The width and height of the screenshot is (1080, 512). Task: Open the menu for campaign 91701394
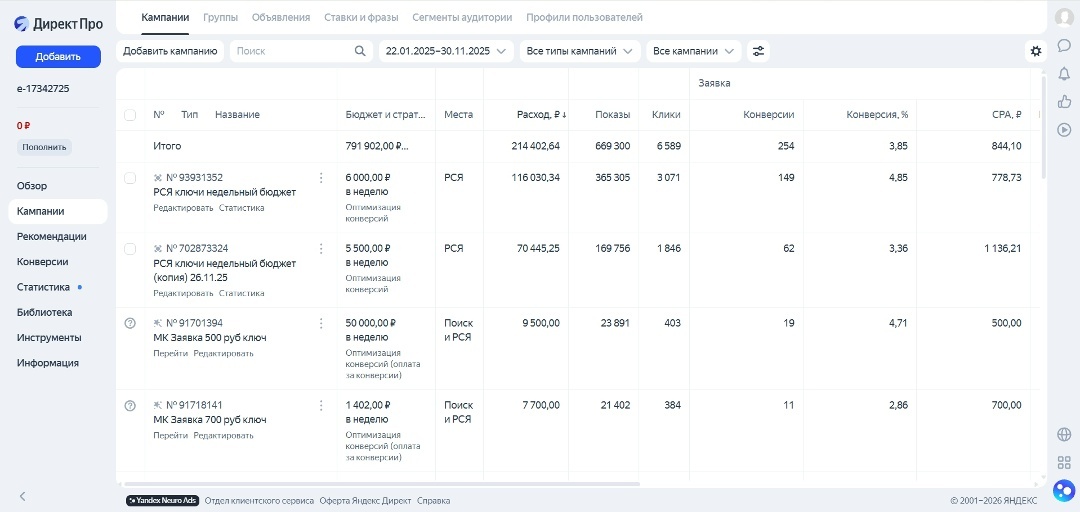pos(321,323)
